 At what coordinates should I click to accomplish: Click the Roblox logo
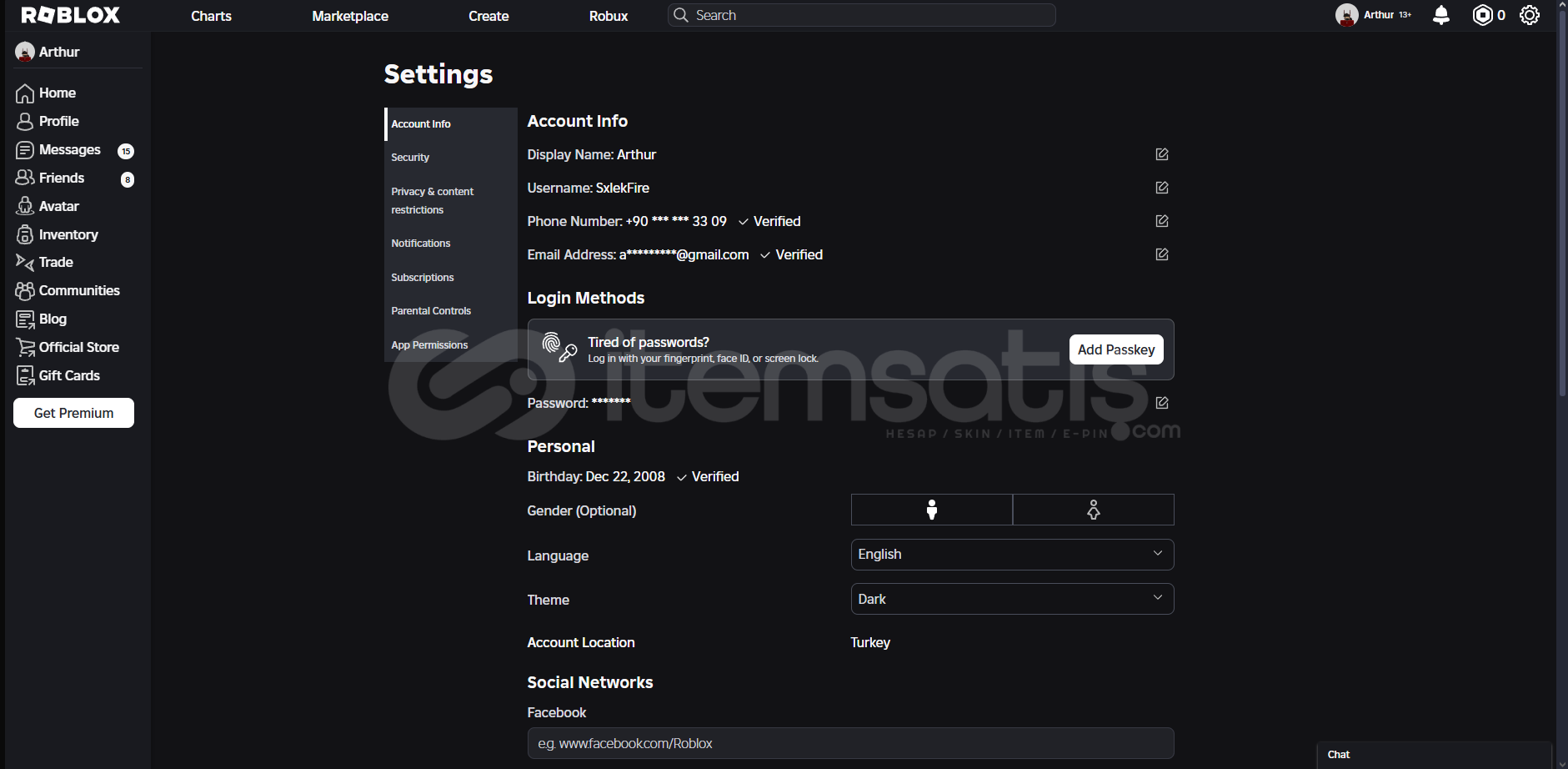(x=71, y=15)
